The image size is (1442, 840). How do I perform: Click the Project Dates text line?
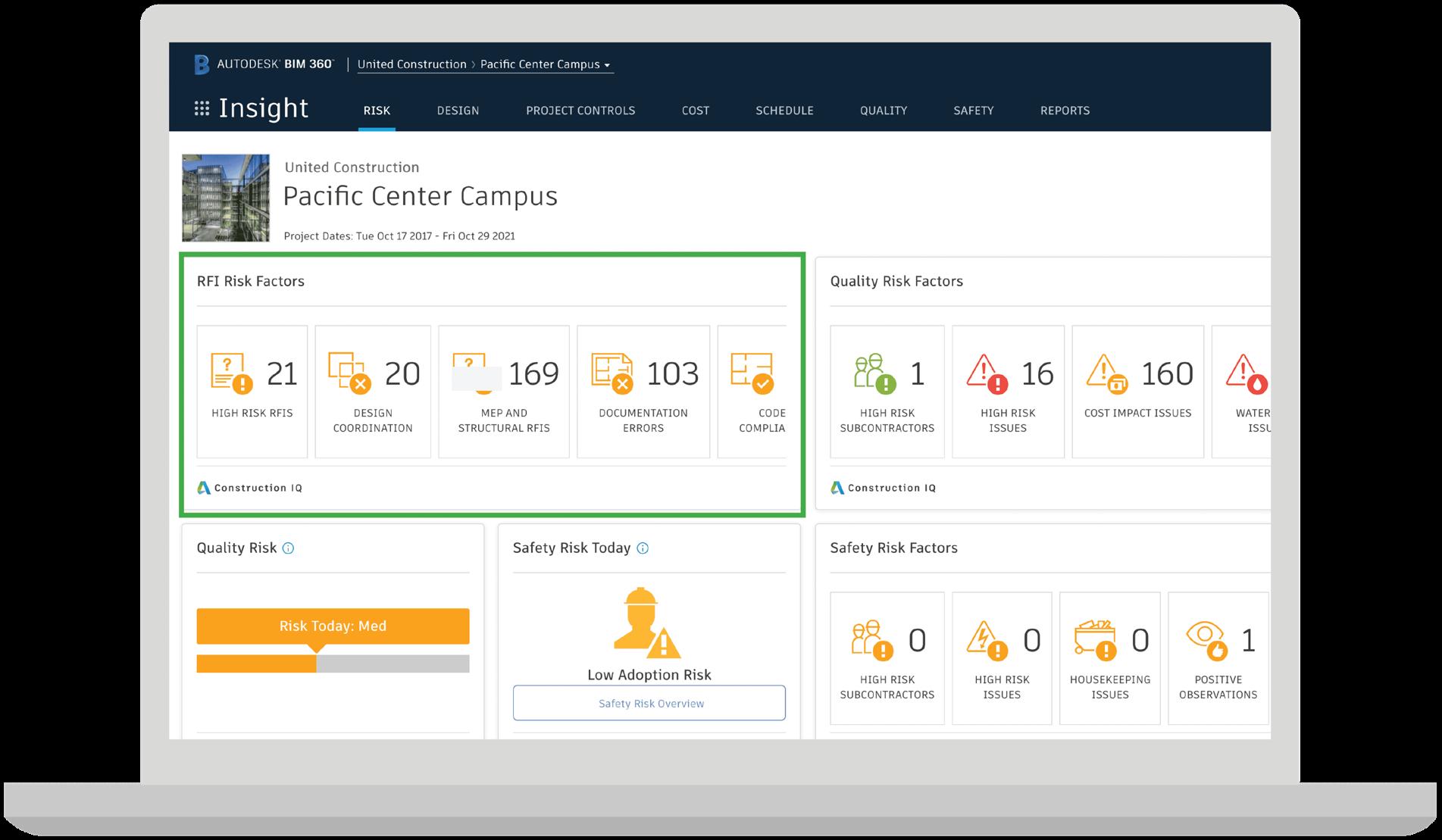[399, 236]
